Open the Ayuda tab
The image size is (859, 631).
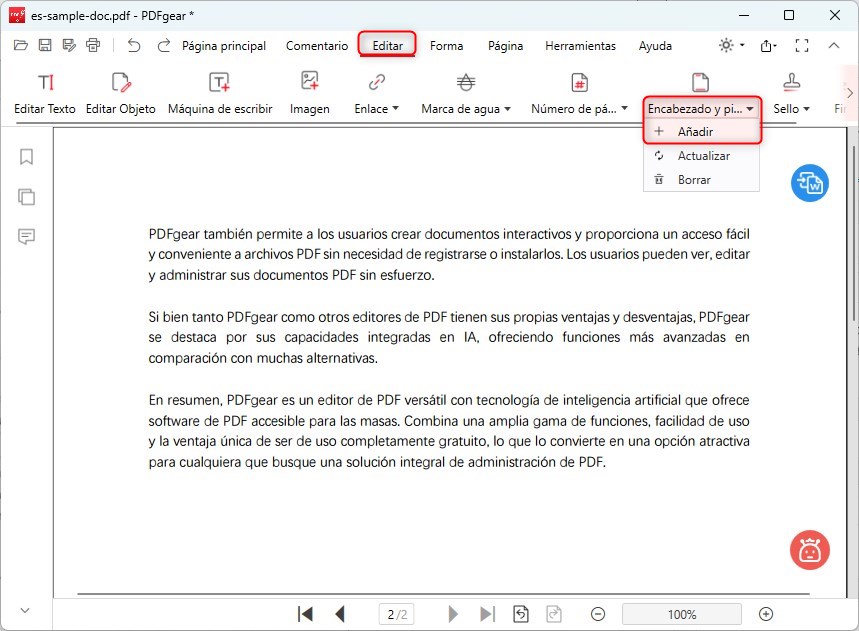[655, 46]
